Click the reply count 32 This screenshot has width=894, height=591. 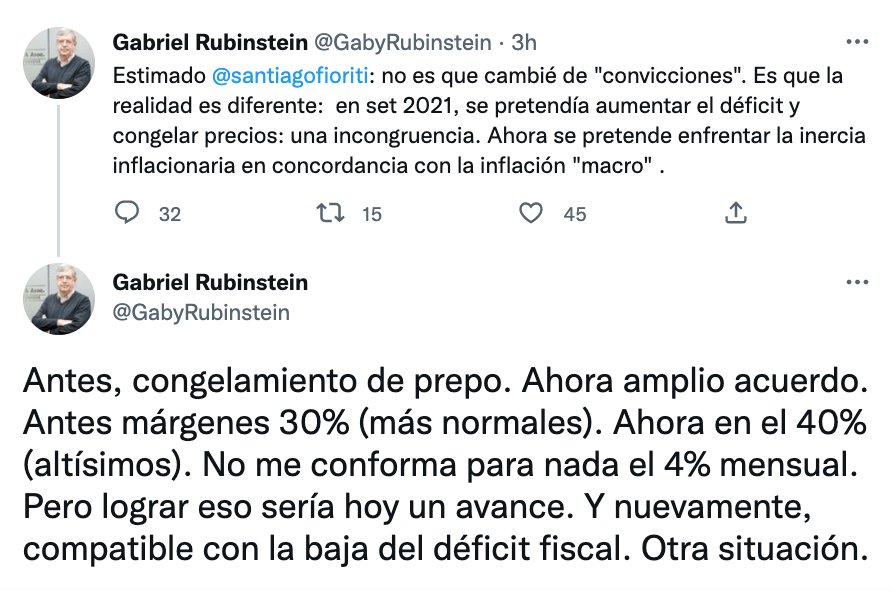(x=170, y=213)
